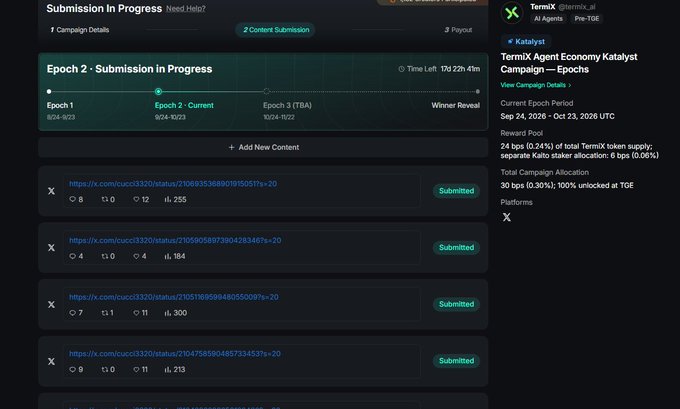Click the X icon beside the 300-views submission

(x=51, y=304)
